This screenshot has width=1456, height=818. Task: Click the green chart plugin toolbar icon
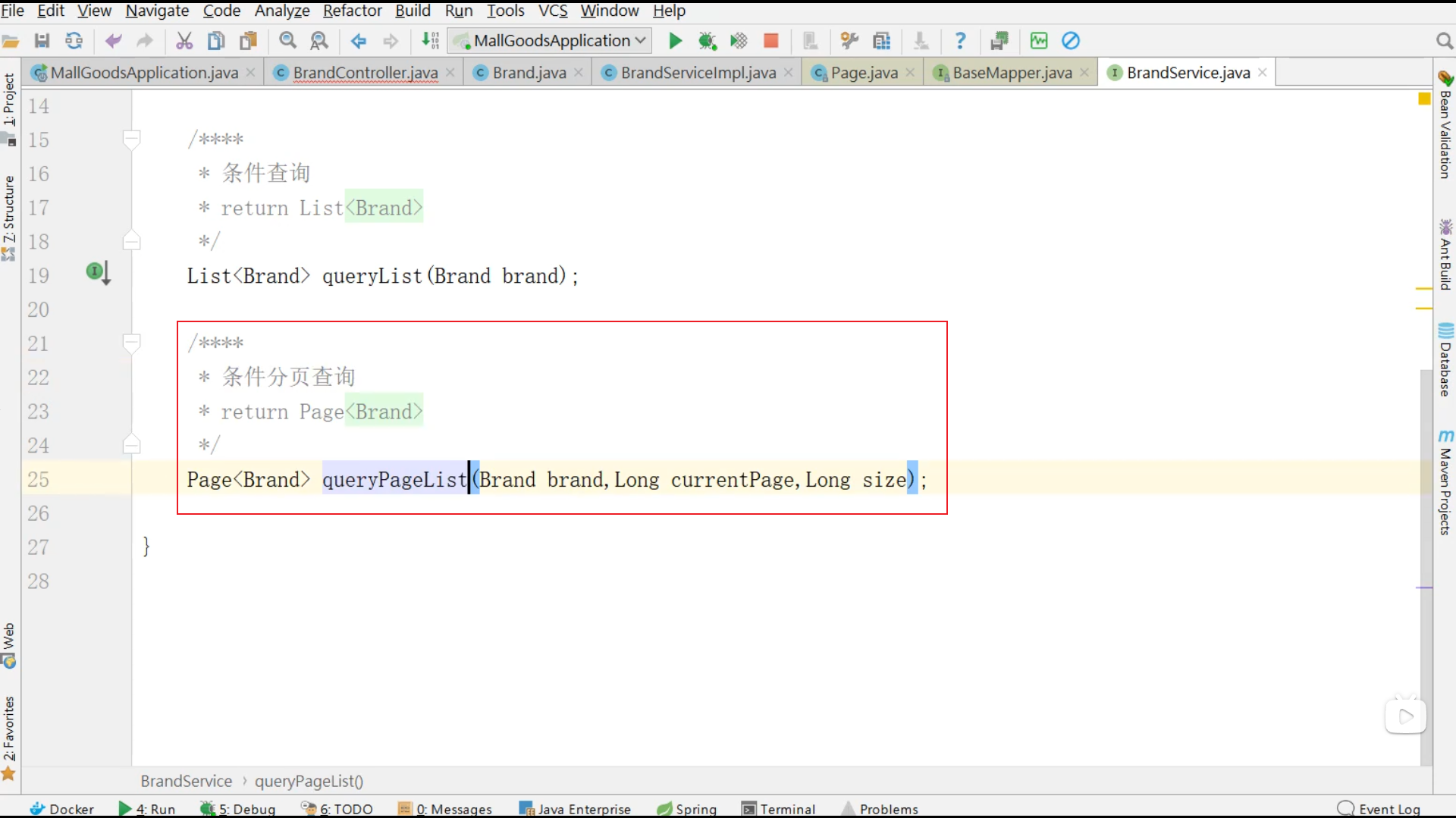coord(1039,41)
